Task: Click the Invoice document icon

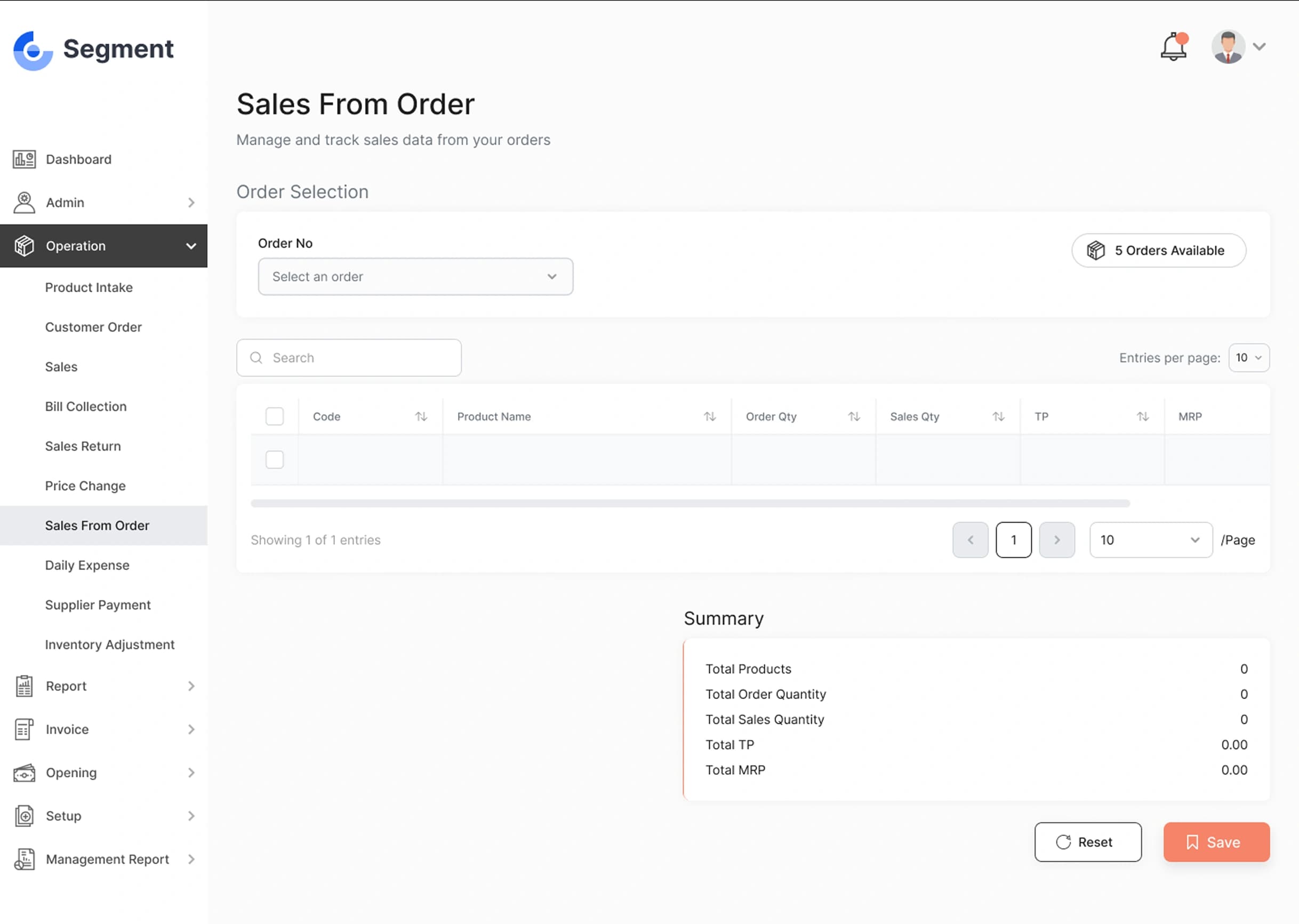Action: tap(24, 729)
